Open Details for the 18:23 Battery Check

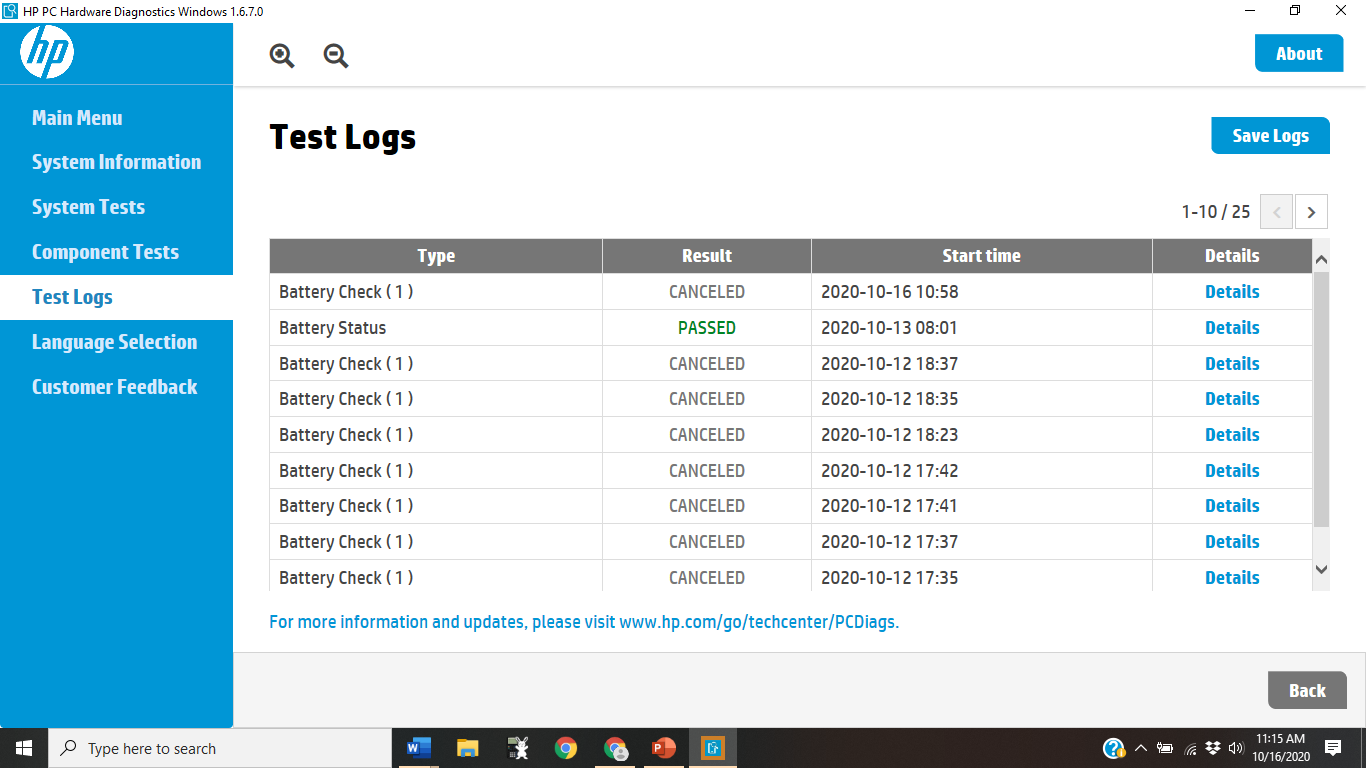tap(1232, 435)
